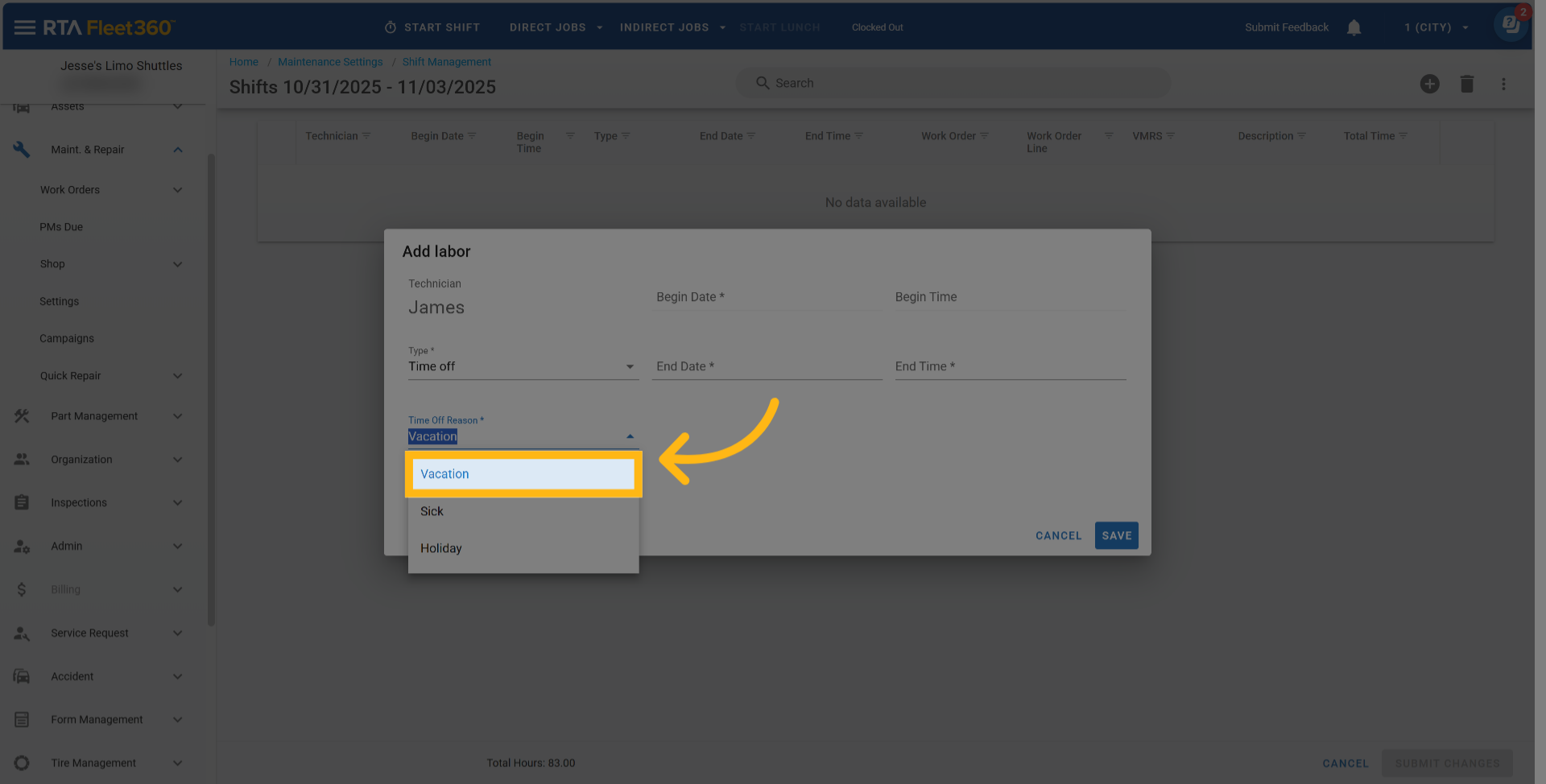
Task: Click the Begin Date input field
Action: coord(766,297)
